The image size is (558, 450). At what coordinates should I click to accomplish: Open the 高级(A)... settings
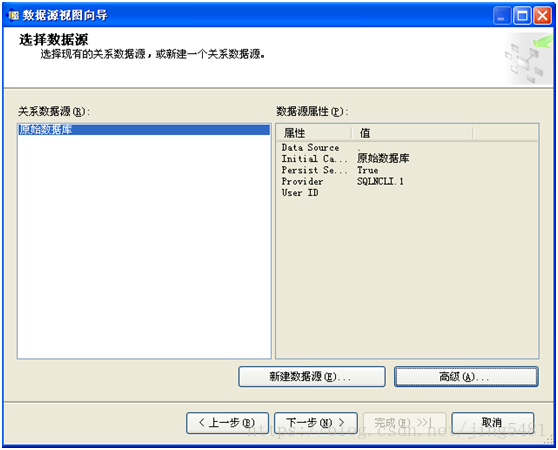pos(466,376)
